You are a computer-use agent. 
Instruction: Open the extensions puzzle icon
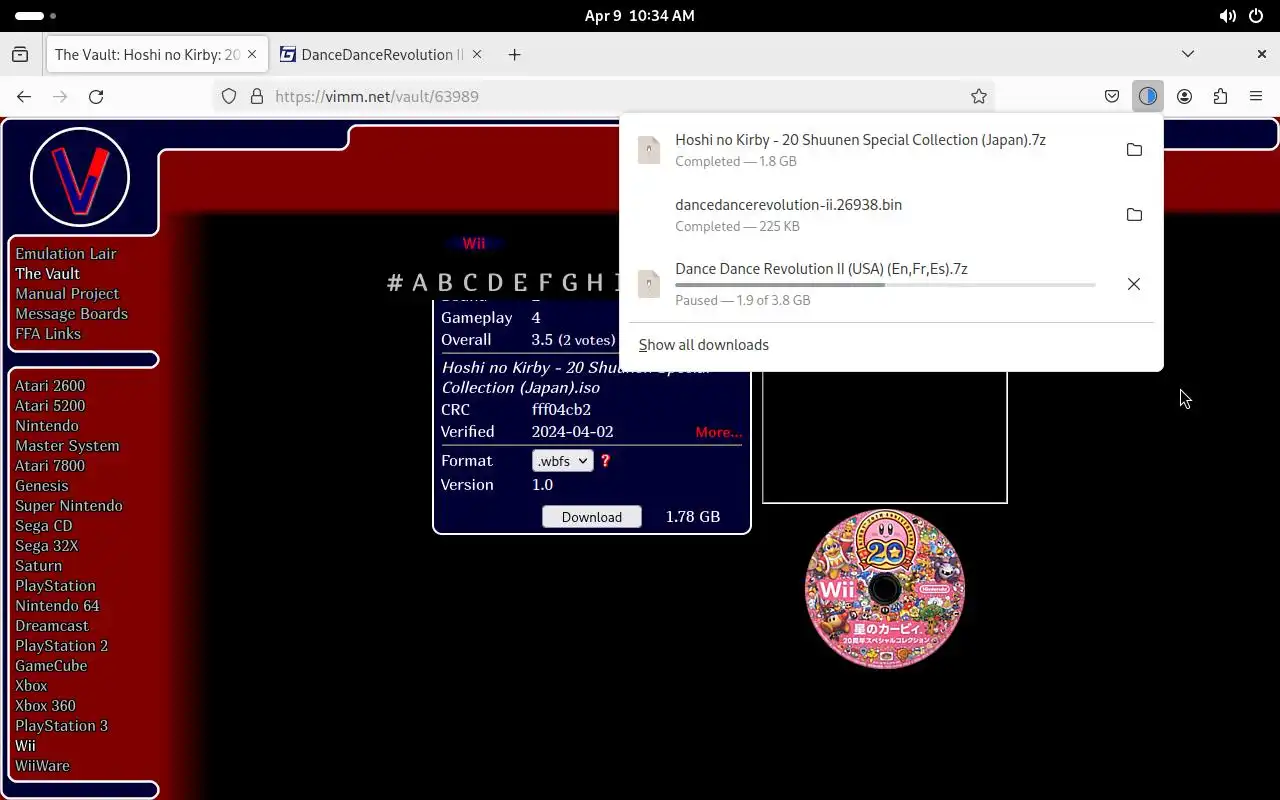click(1220, 96)
